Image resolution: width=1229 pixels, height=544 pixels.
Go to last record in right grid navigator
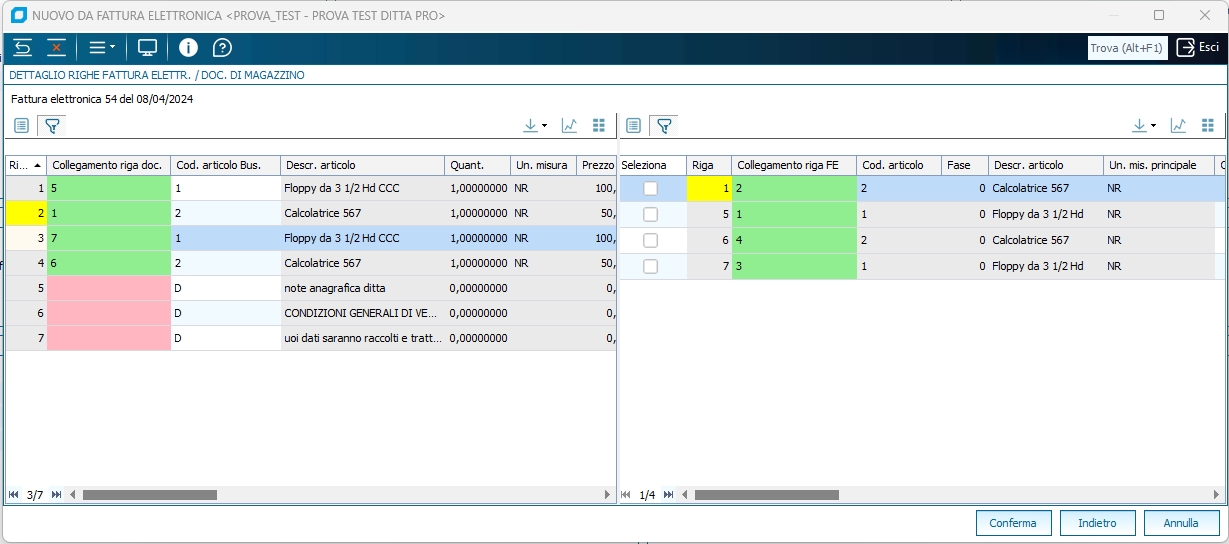pyautogui.click(x=668, y=495)
